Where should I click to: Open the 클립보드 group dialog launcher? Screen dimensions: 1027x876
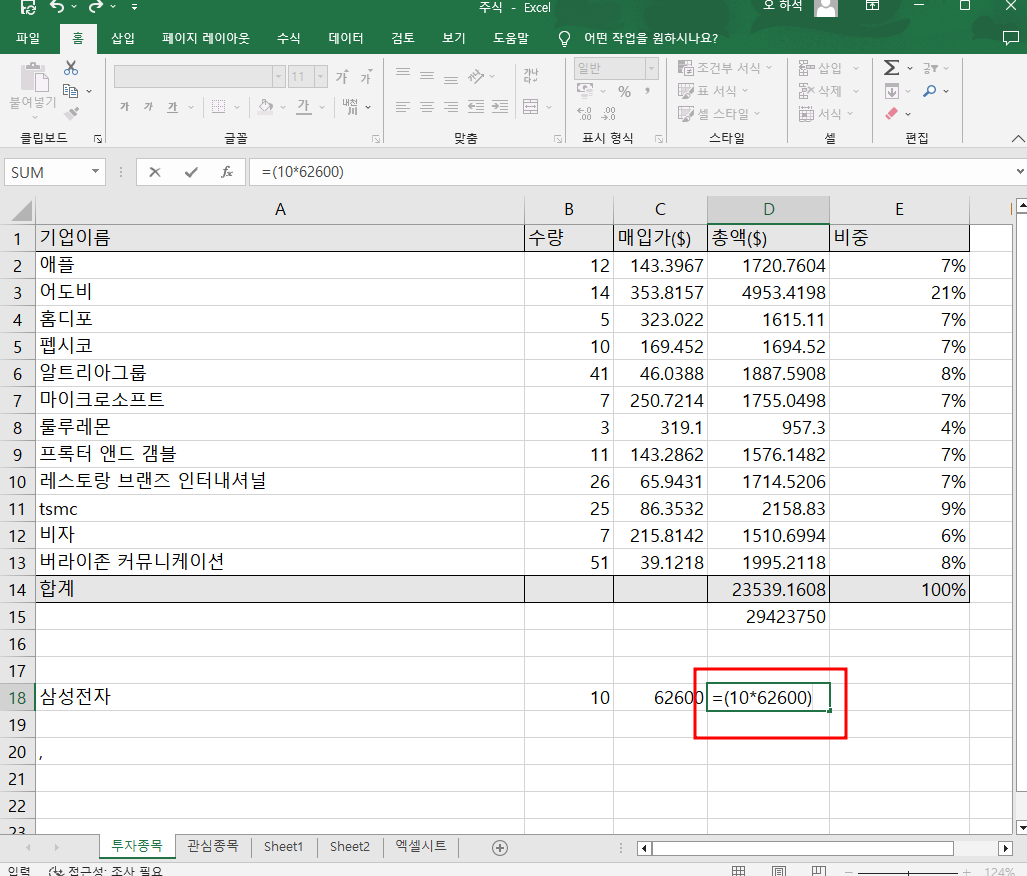coord(98,138)
